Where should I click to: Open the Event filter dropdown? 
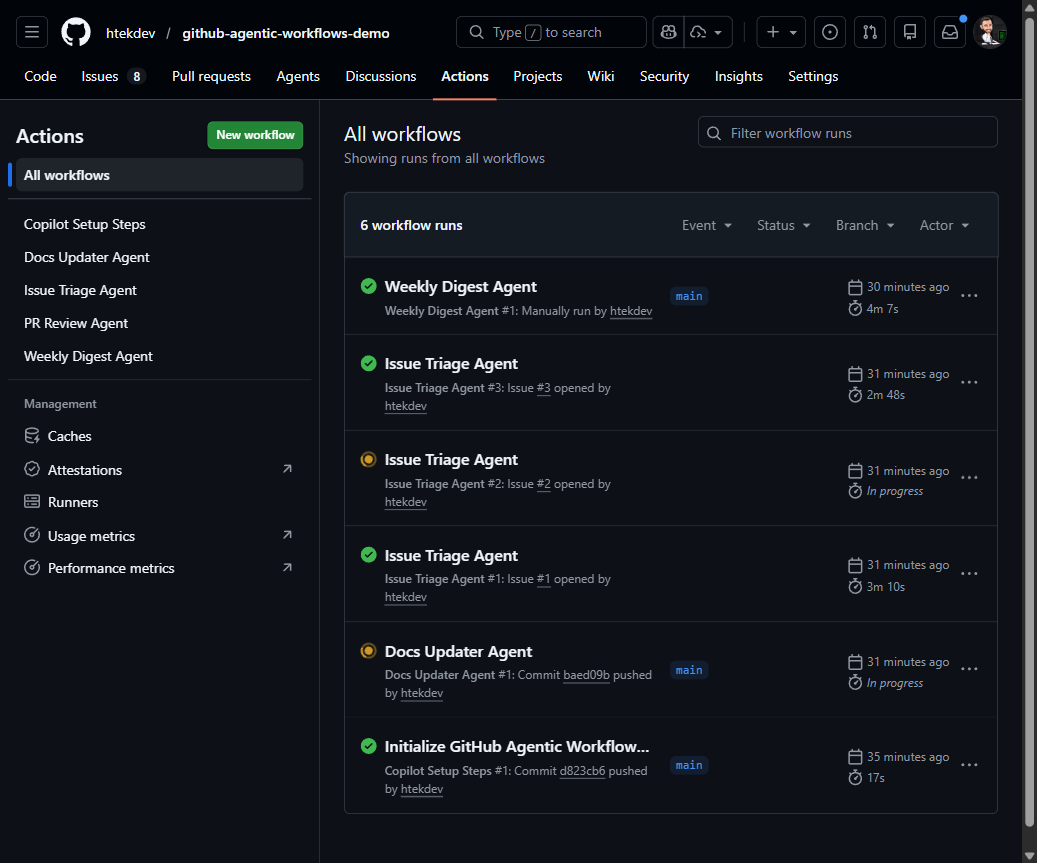pyautogui.click(x=706, y=225)
